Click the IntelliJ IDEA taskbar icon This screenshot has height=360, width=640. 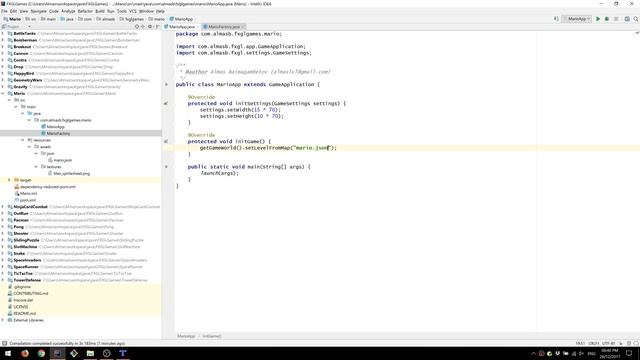[58, 353]
